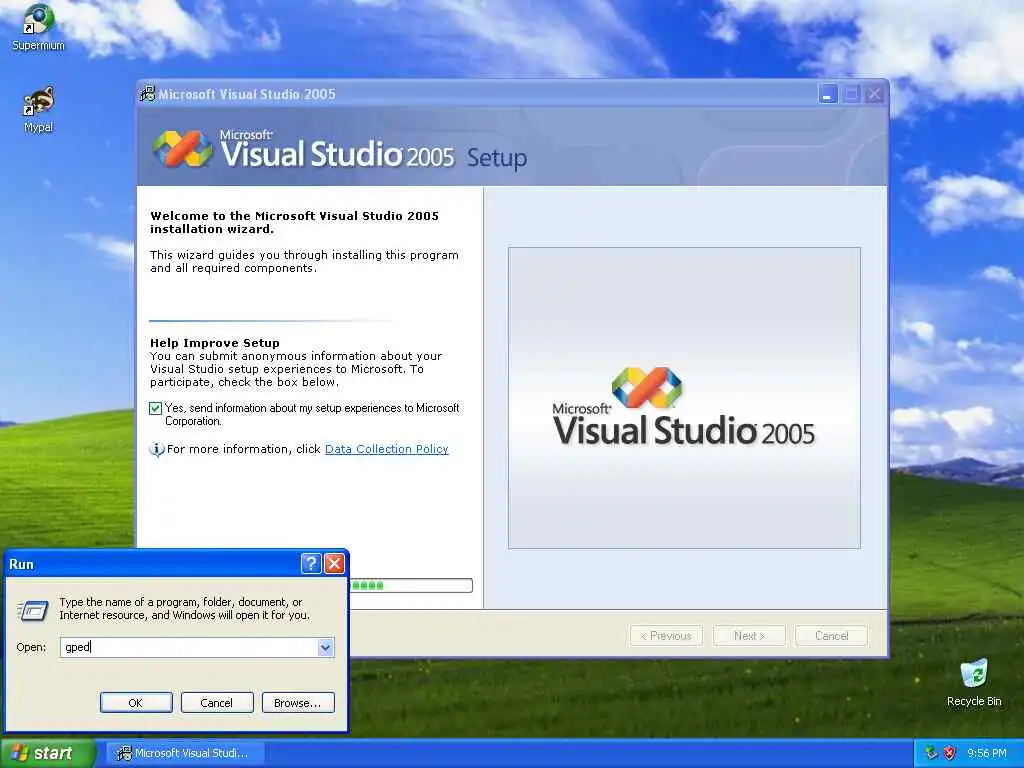
Task: Open the Data Collection Policy link
Action: (387, 449)
